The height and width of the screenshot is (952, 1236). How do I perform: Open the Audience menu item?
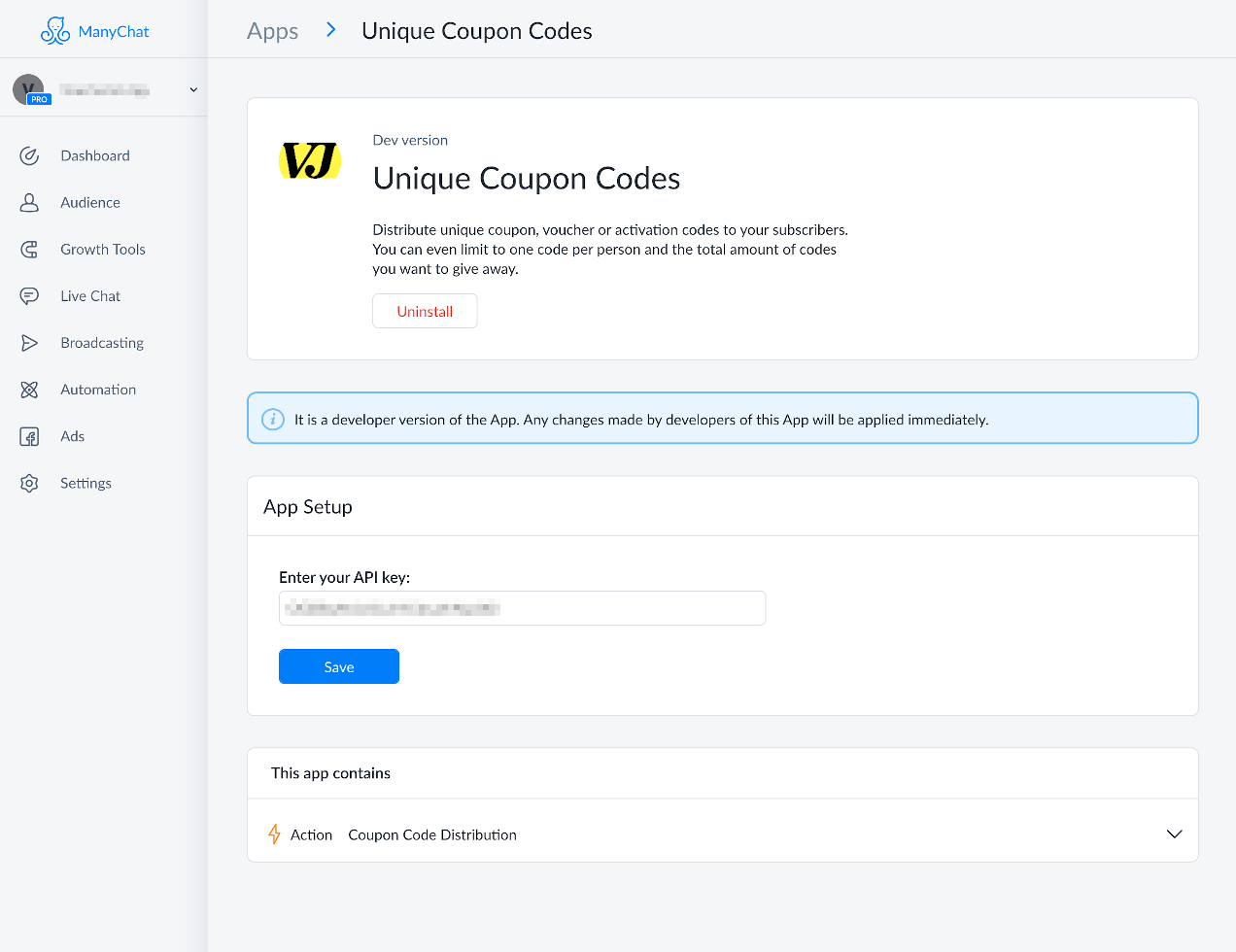(x=90, y=202)
